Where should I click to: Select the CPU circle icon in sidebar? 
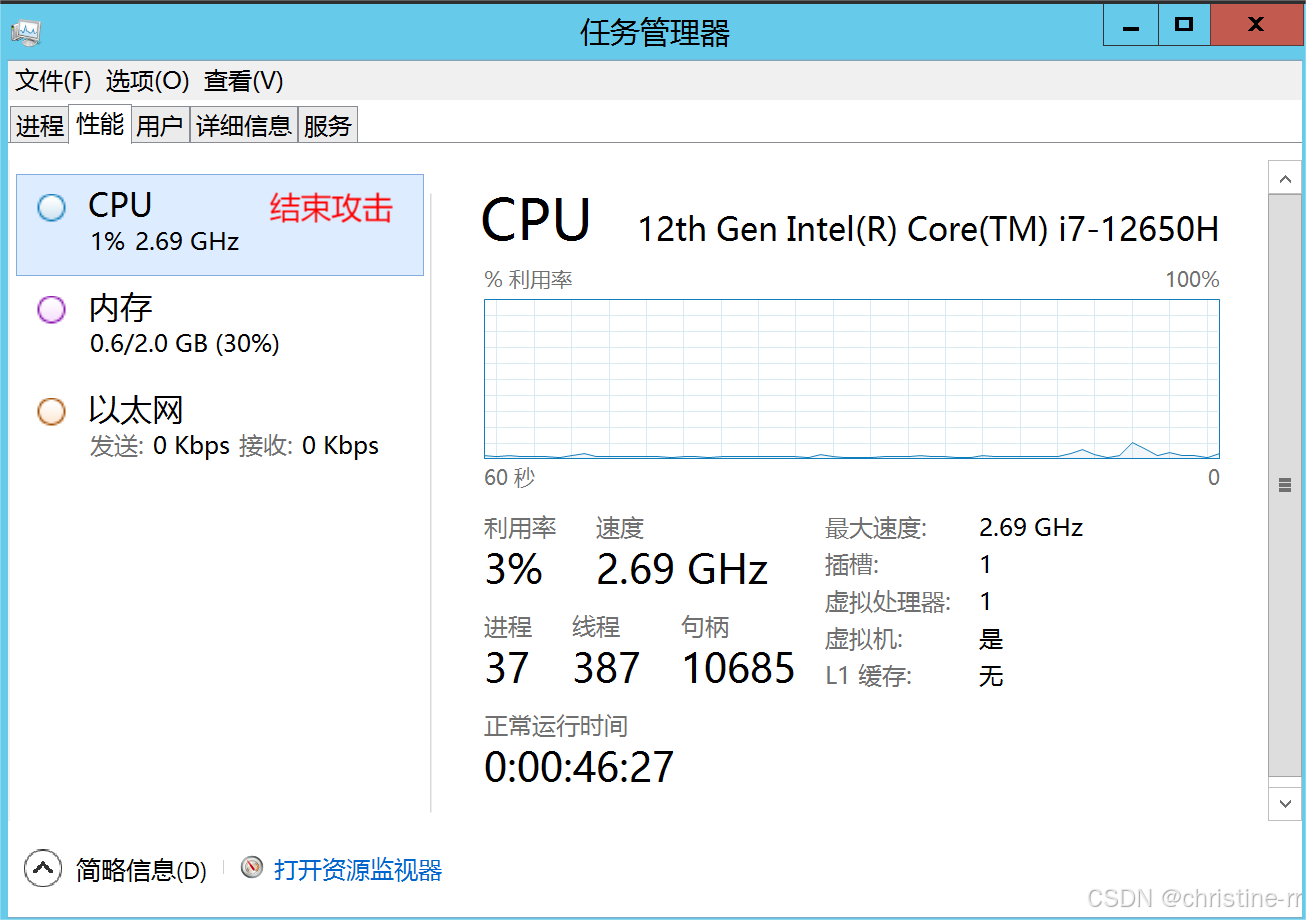point(51,207)
